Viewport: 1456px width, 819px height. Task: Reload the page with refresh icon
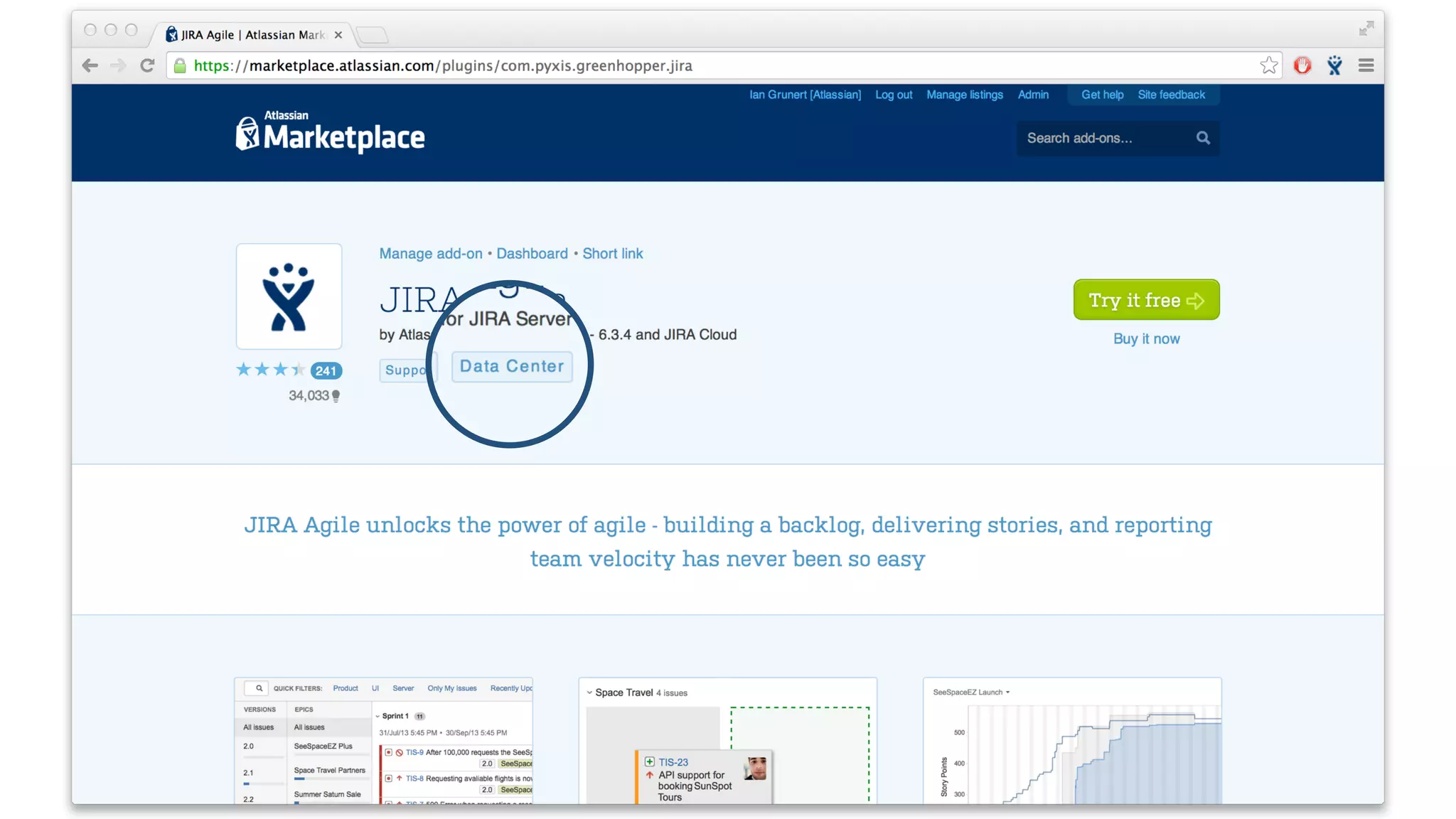(x=147, y=65)
